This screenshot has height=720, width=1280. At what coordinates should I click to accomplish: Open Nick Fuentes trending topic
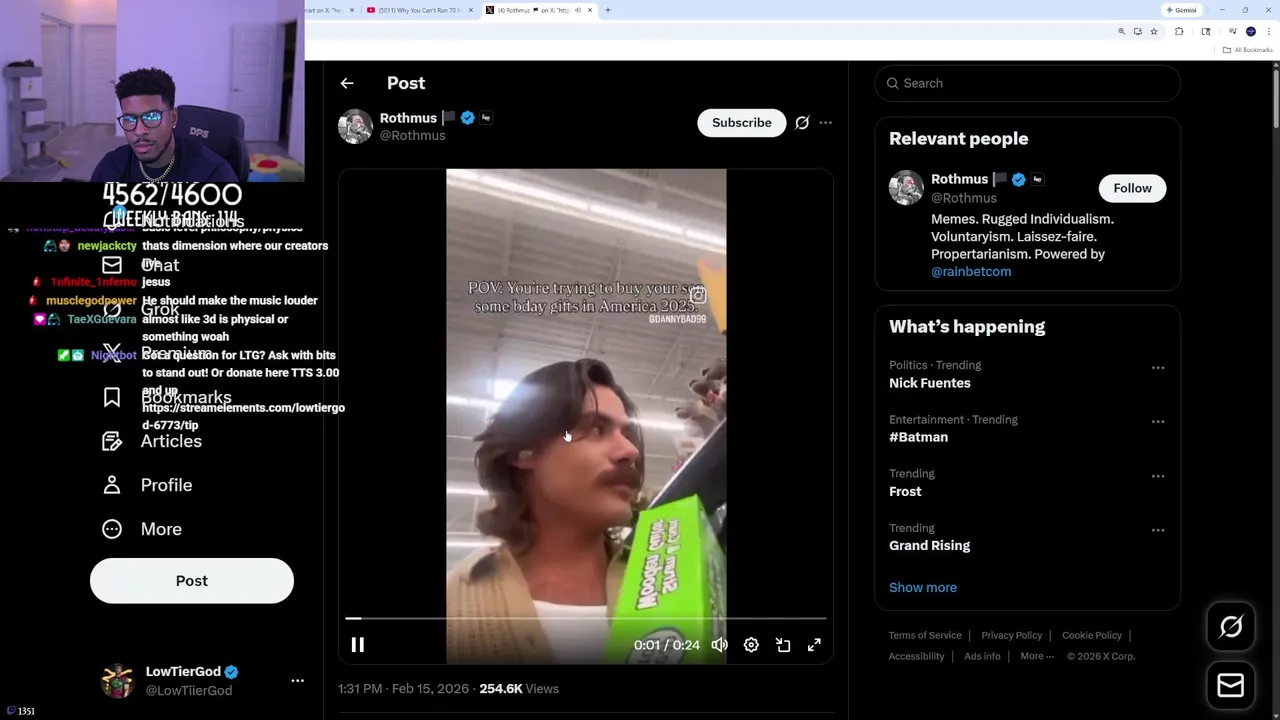tap(929, 383)
